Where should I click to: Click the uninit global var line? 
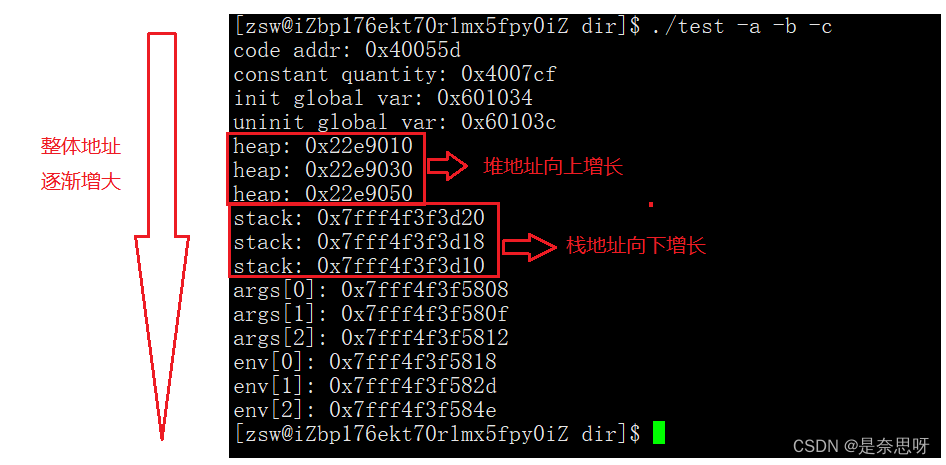395,122
